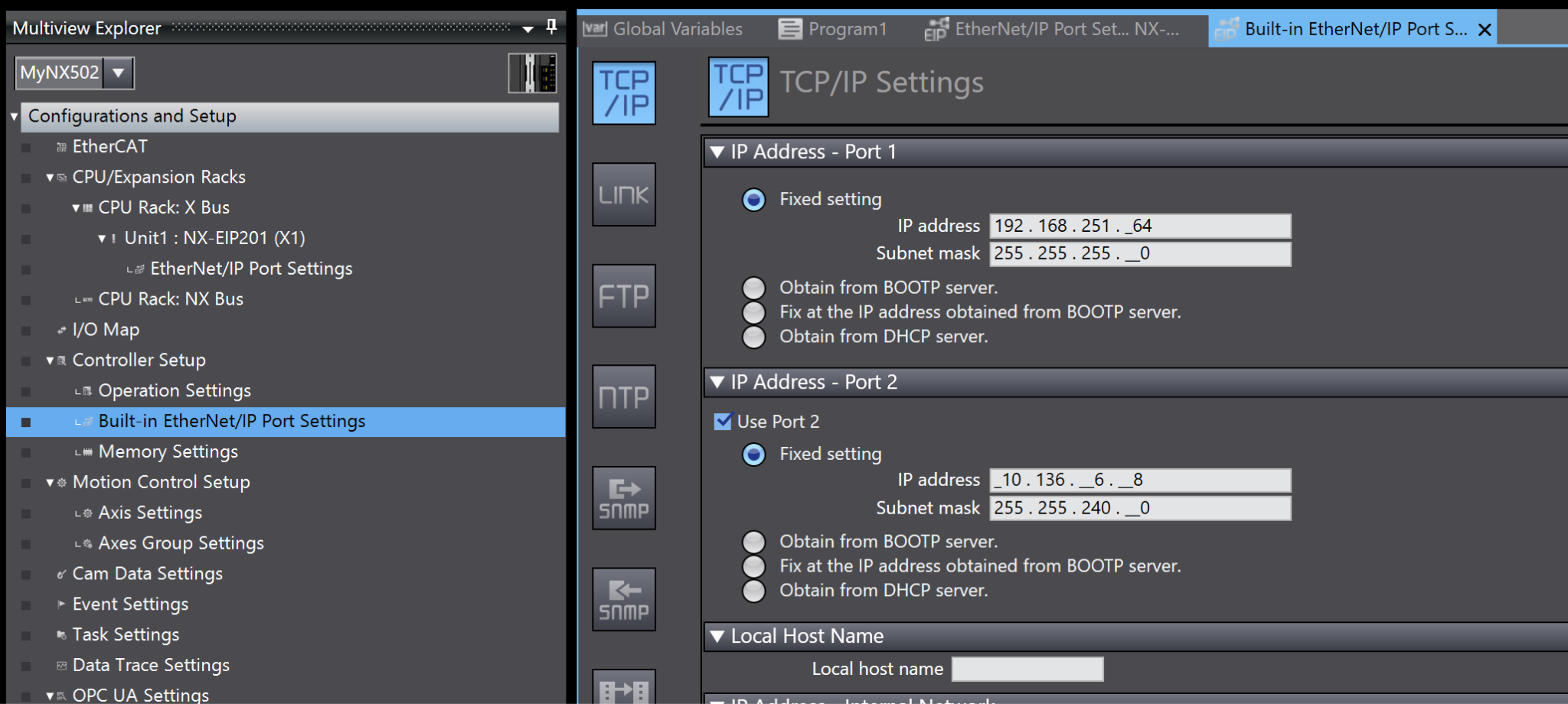Screen dimensions: 1568x704
Task: Open Event Settings tree item
Action: pos(130,605)
